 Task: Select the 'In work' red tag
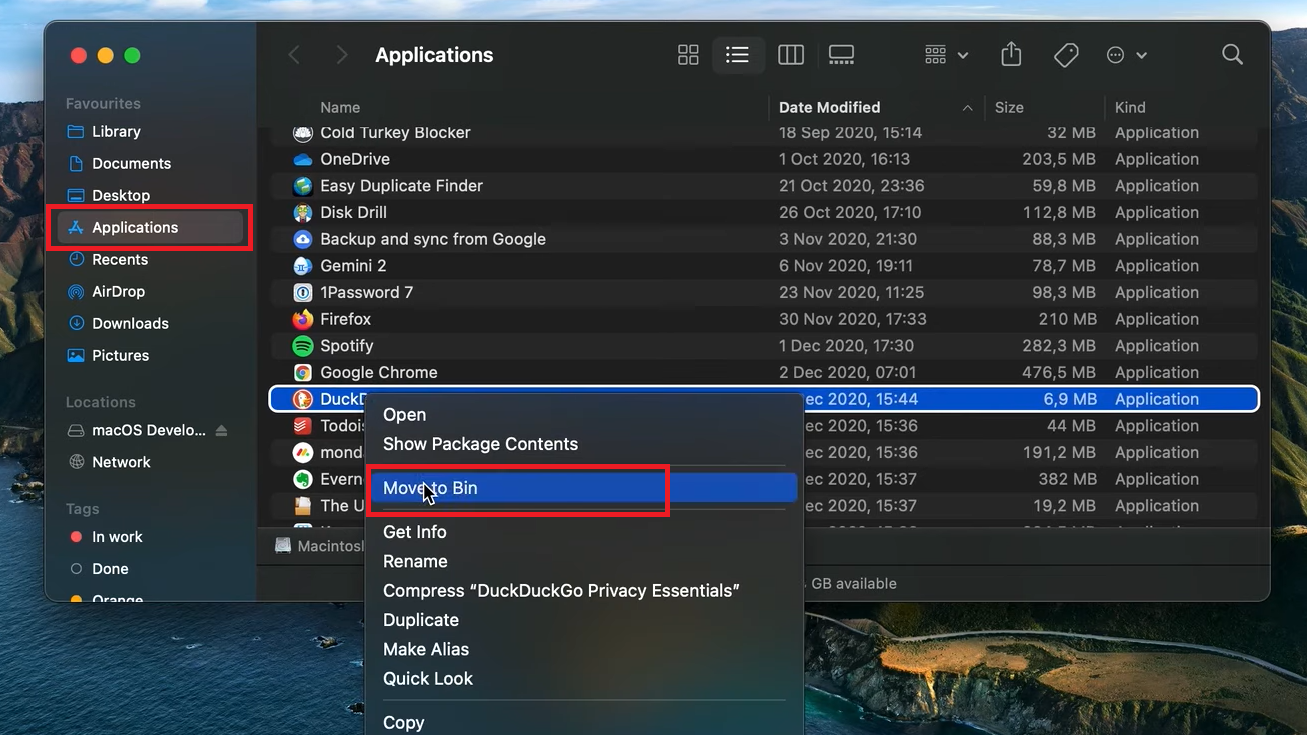(x=106, y=536)
